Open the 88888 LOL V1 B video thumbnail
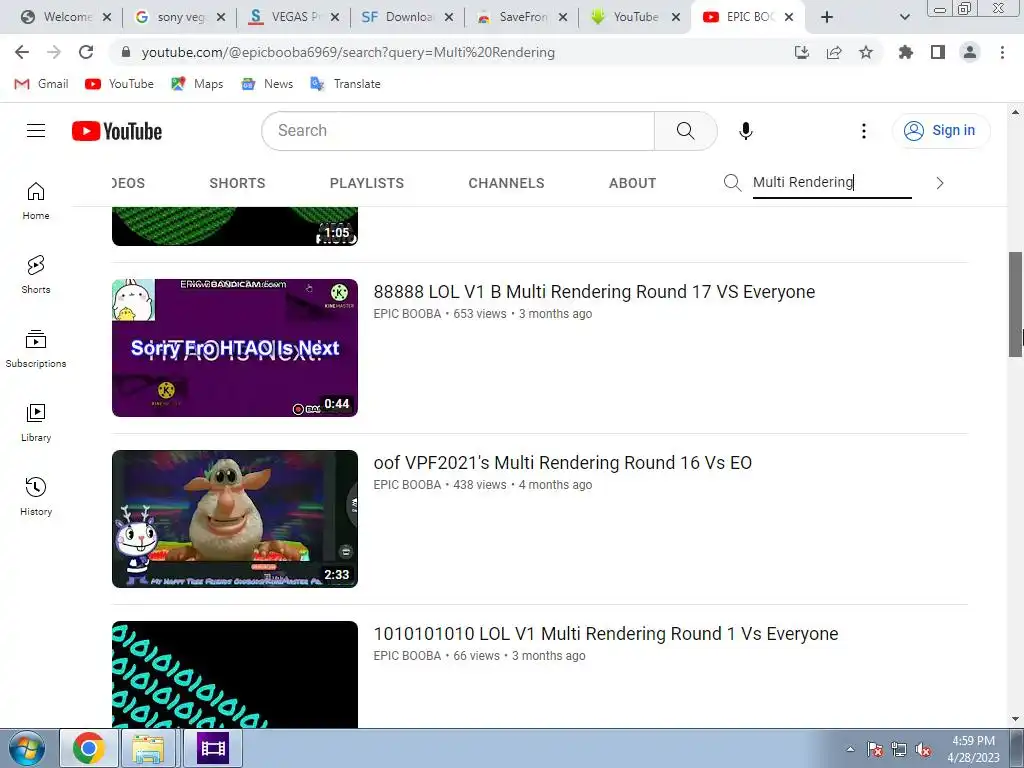1024x768 pixels. pos(234,347)
